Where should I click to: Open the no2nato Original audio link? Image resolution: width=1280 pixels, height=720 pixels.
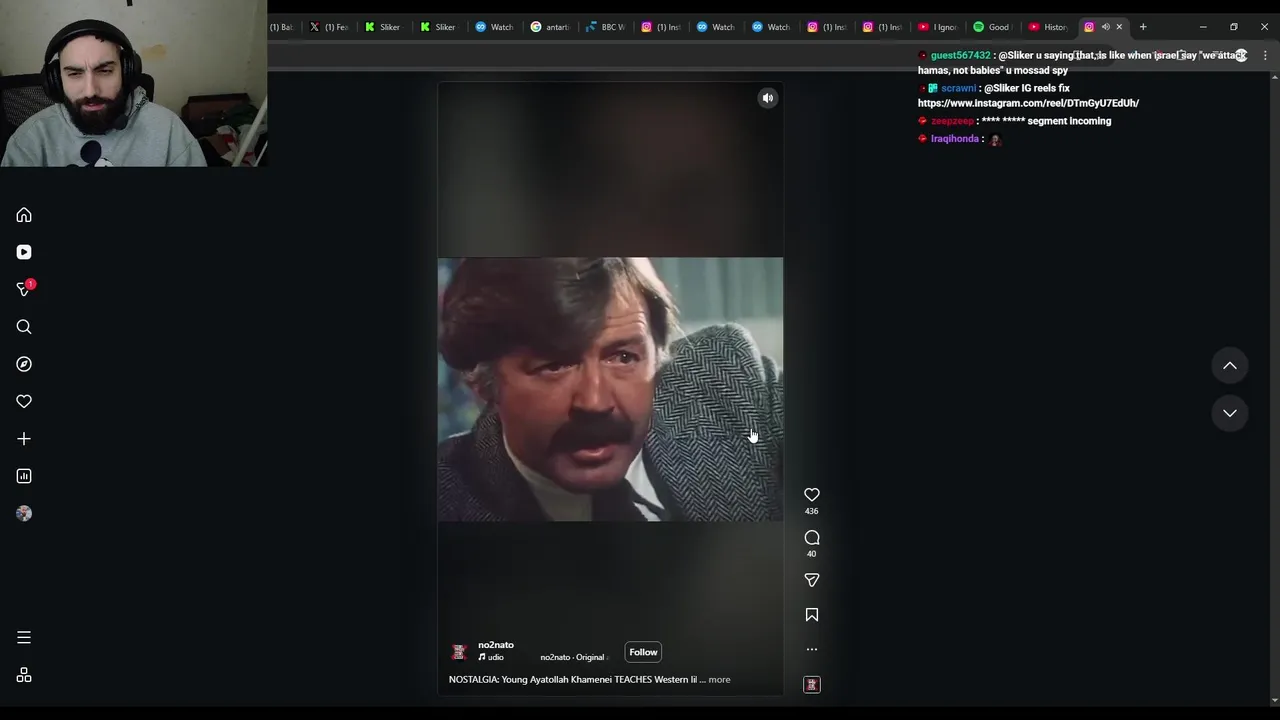[x=573, y=657]
